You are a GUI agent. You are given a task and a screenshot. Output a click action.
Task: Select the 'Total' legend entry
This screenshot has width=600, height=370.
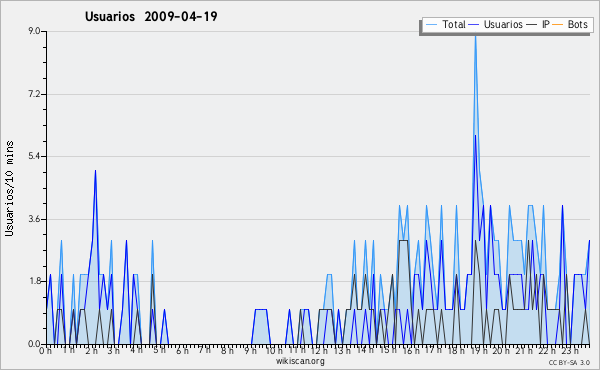click(445, 24)
